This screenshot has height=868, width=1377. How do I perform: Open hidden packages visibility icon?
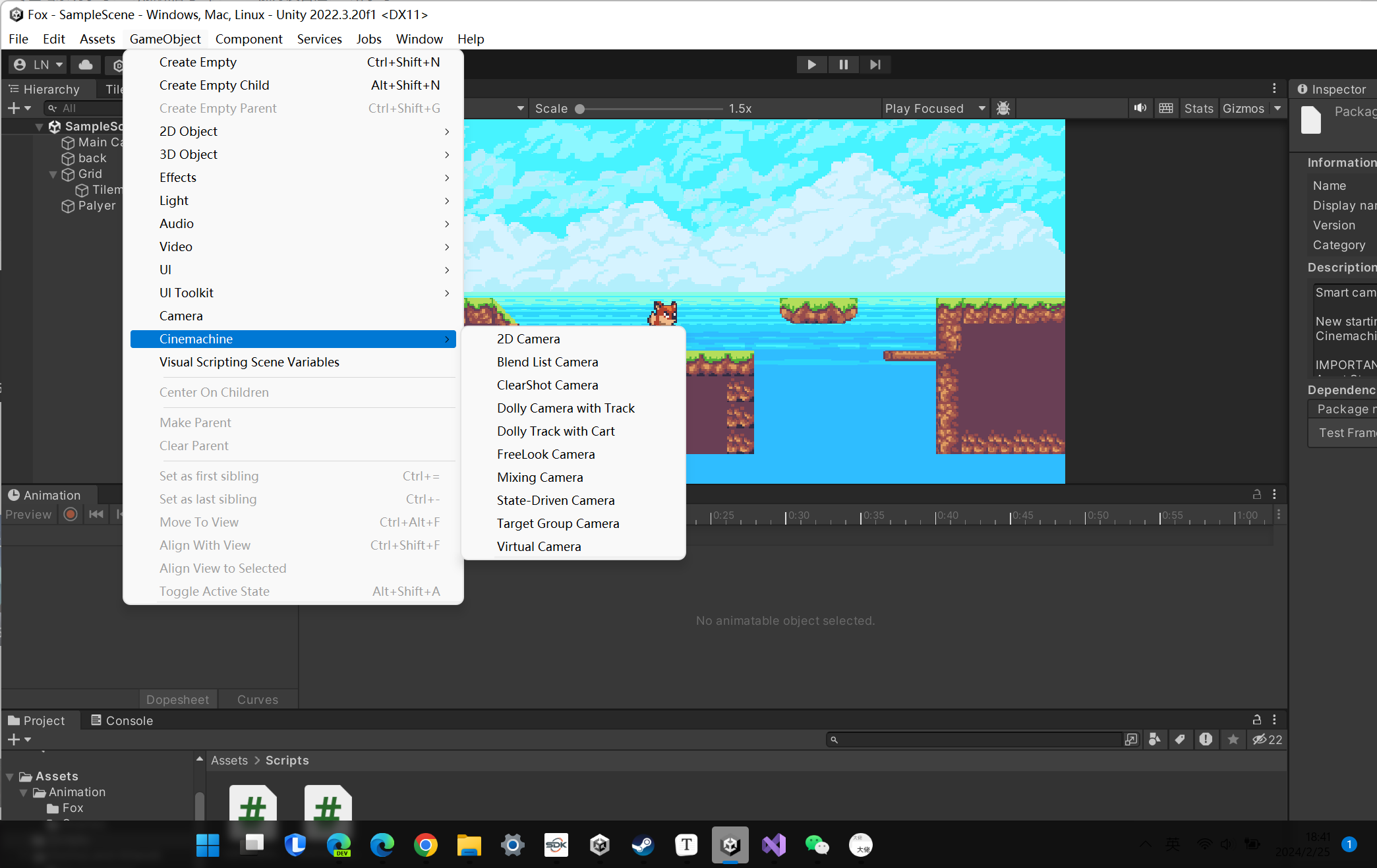[1267, 739]
